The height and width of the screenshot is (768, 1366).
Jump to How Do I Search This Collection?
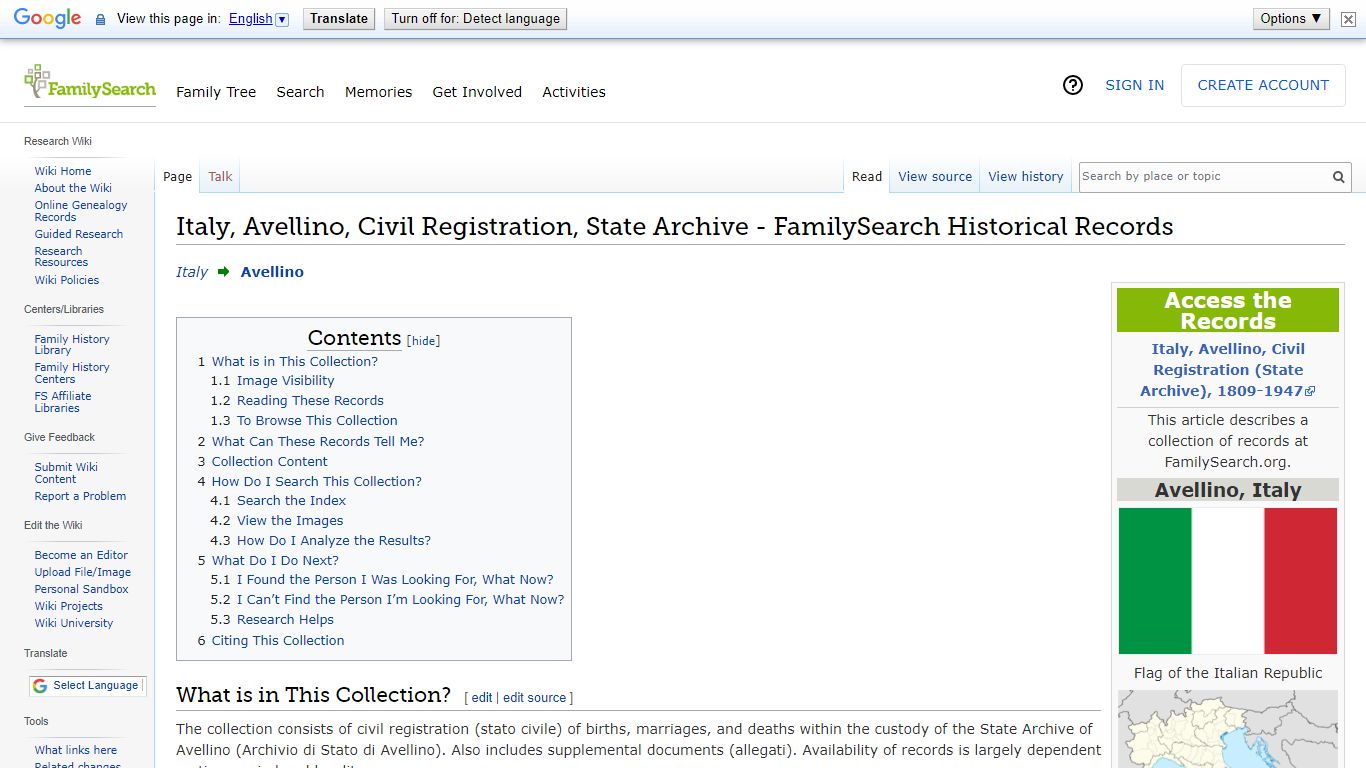316,481
